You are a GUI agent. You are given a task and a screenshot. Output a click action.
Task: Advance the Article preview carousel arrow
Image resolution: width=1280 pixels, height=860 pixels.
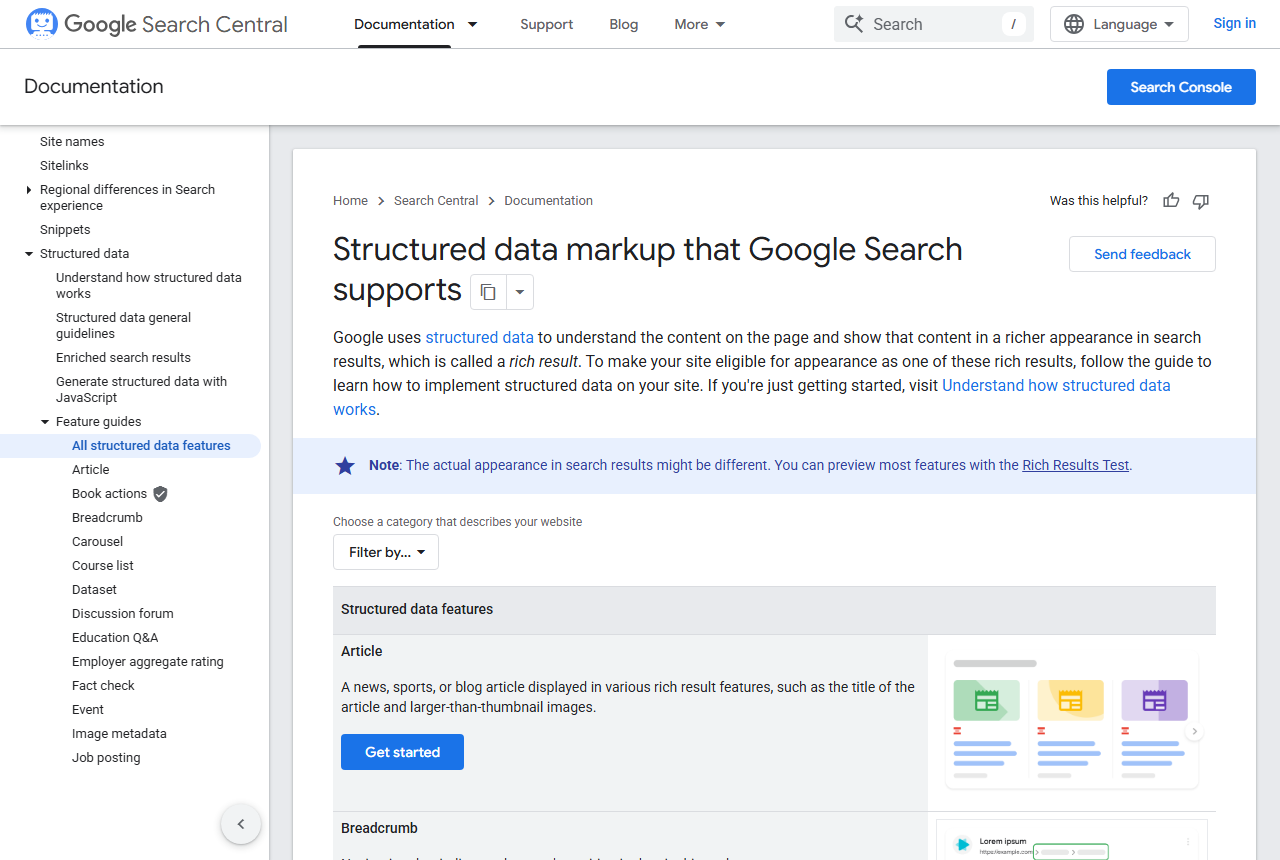pos(1194,732)
